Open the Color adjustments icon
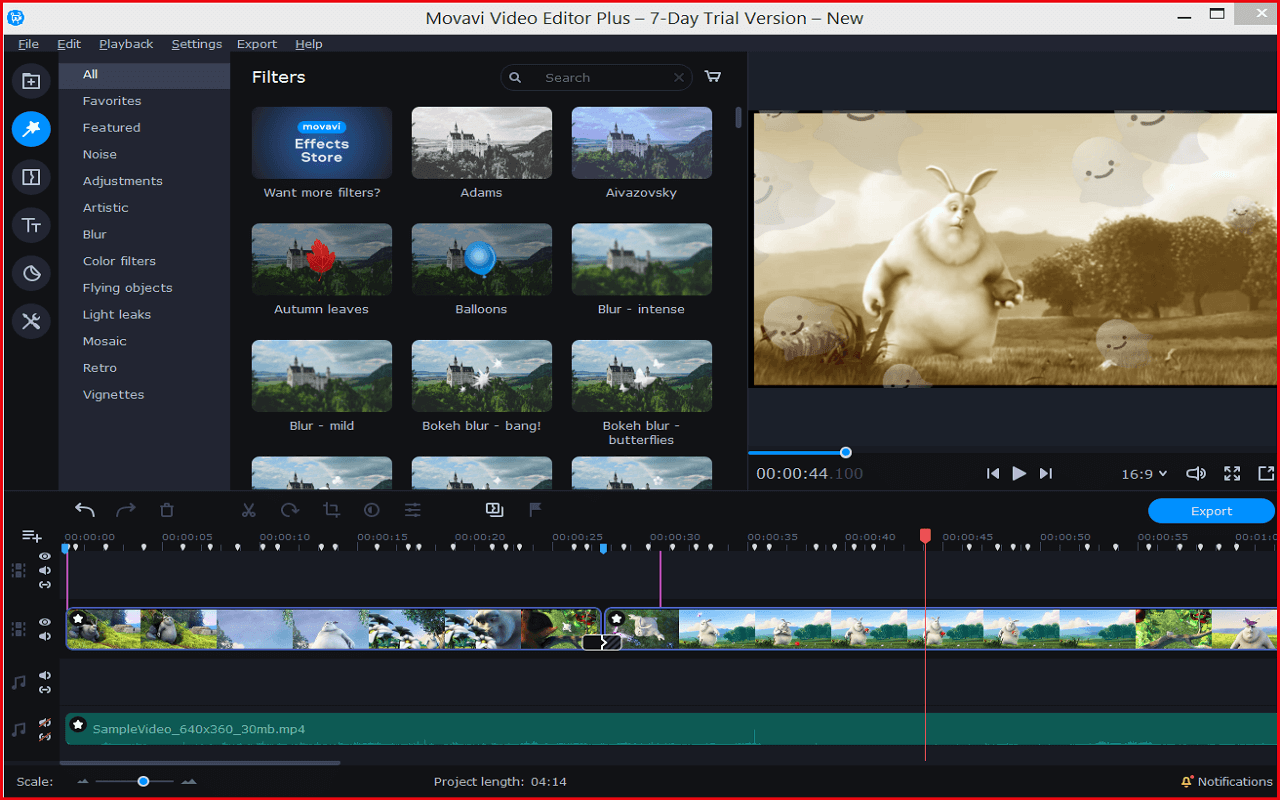This screenshot has width=1280, height=800. [x=372, y=510]
